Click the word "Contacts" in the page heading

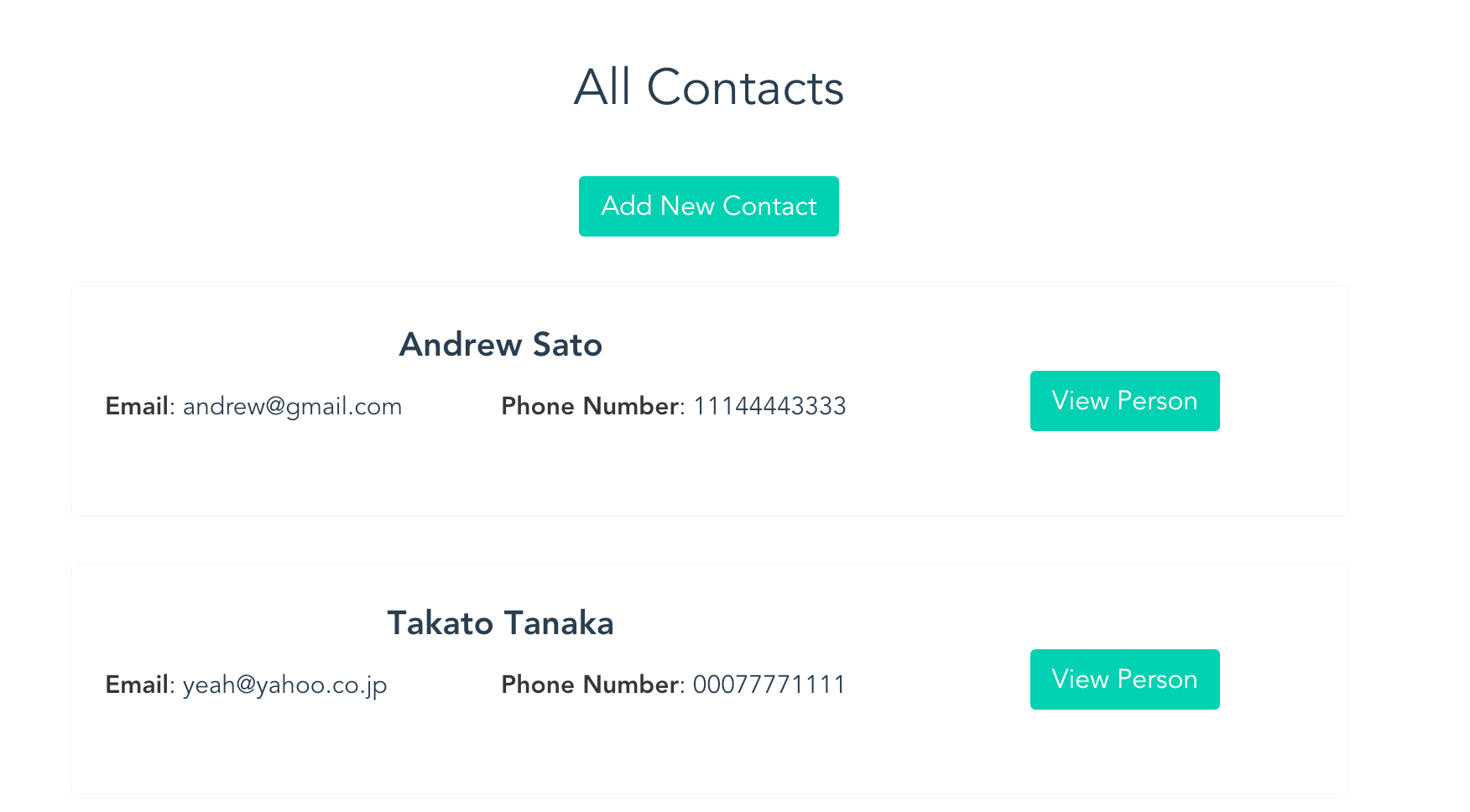point(744,87)
